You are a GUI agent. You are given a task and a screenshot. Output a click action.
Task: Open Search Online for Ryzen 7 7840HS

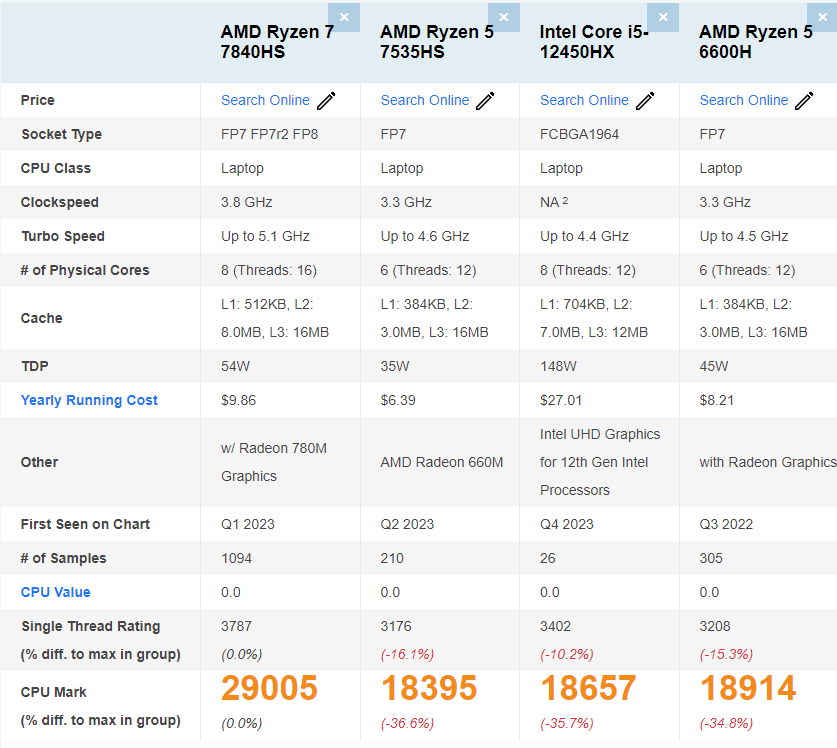(x=265, y=100)
